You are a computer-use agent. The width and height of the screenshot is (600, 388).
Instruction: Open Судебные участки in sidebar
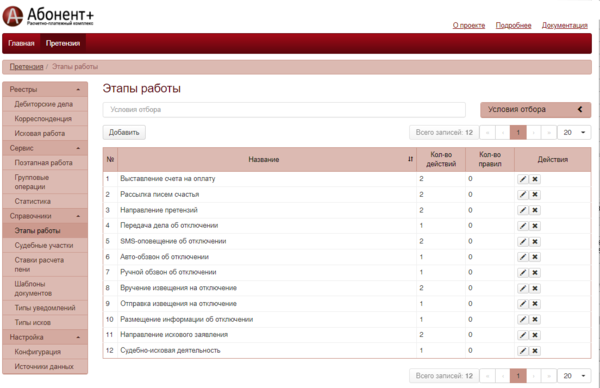coord(45,245)
